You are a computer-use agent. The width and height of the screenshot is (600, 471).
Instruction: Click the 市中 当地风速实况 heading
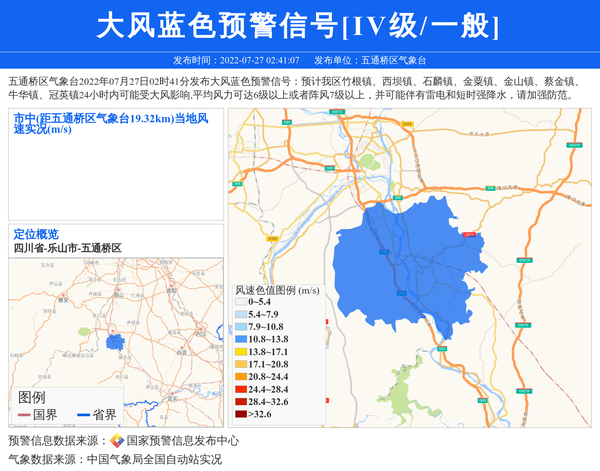click(110, 123)
